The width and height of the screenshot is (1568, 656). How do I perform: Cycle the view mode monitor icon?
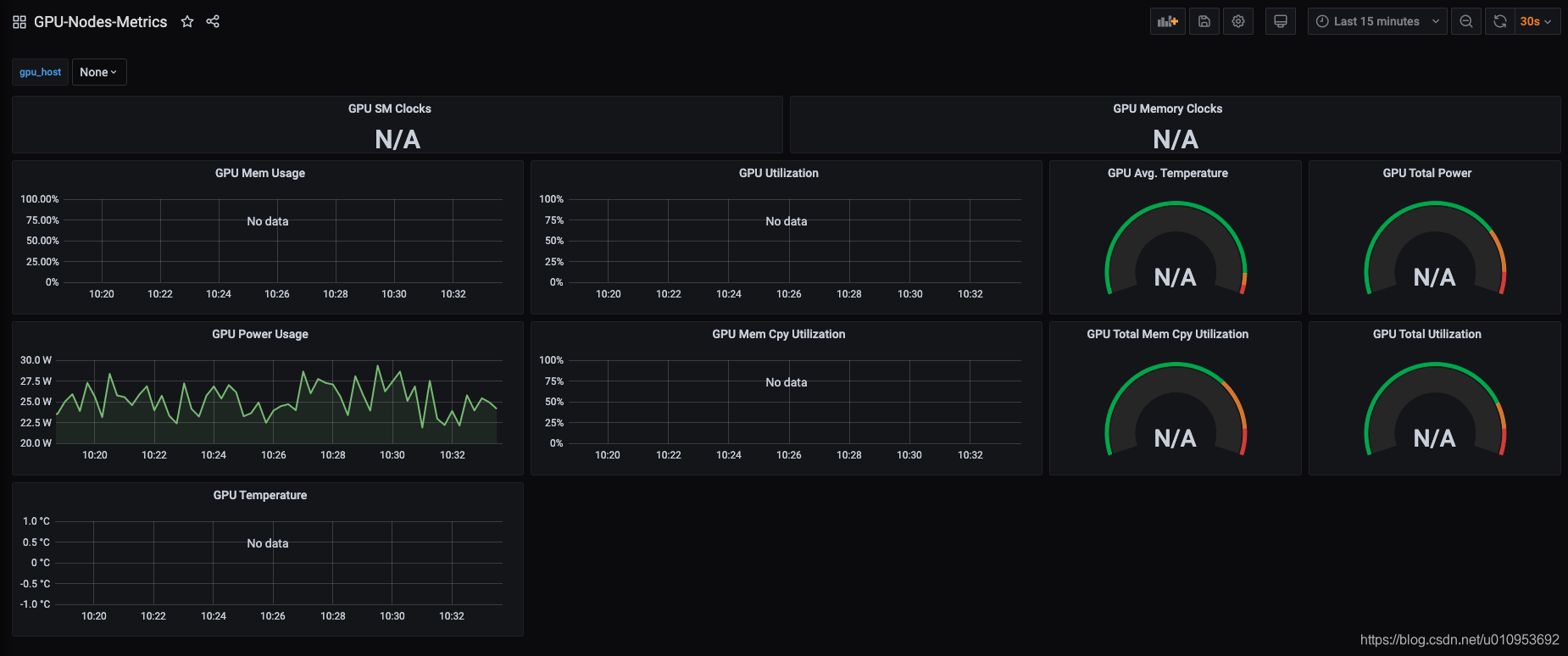click(1281, 21)
